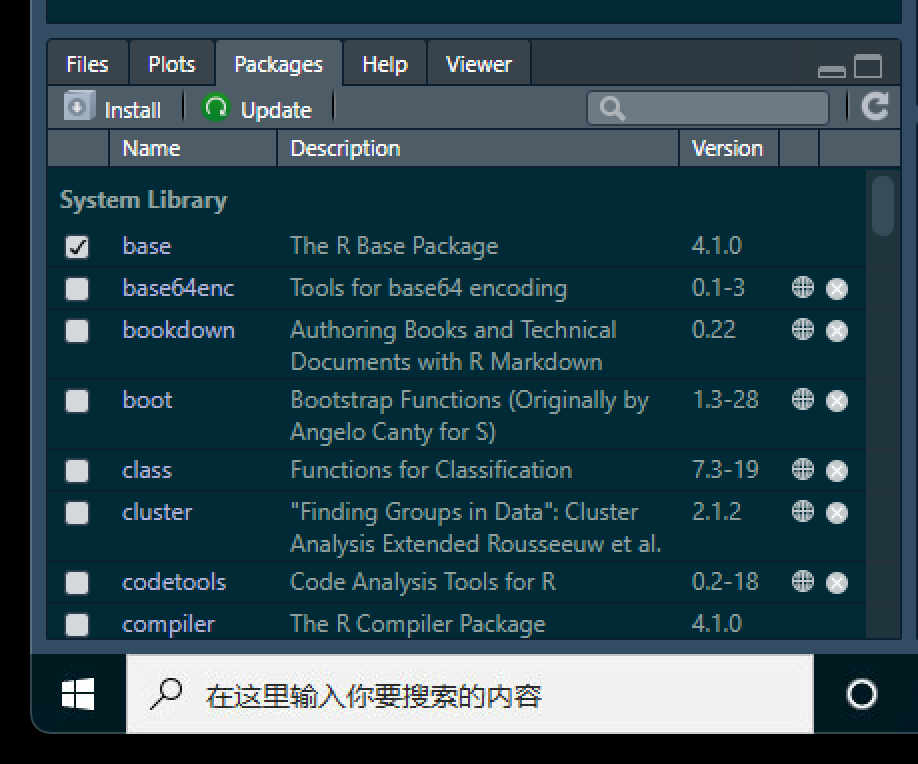Open web documentation for base64enc
The image size is (918, 764).
pos(803,287)
